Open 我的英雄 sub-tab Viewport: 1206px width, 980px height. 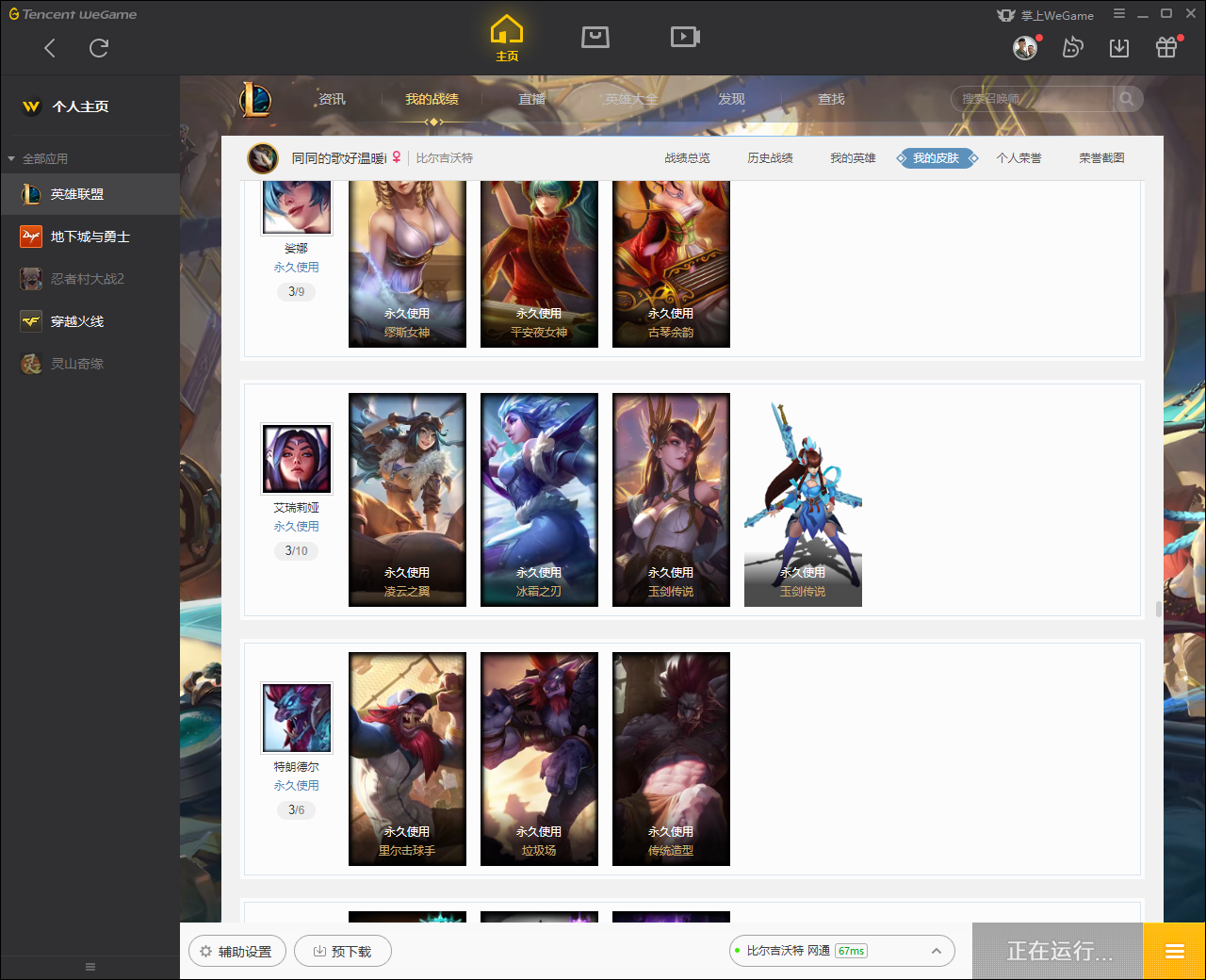853,158
